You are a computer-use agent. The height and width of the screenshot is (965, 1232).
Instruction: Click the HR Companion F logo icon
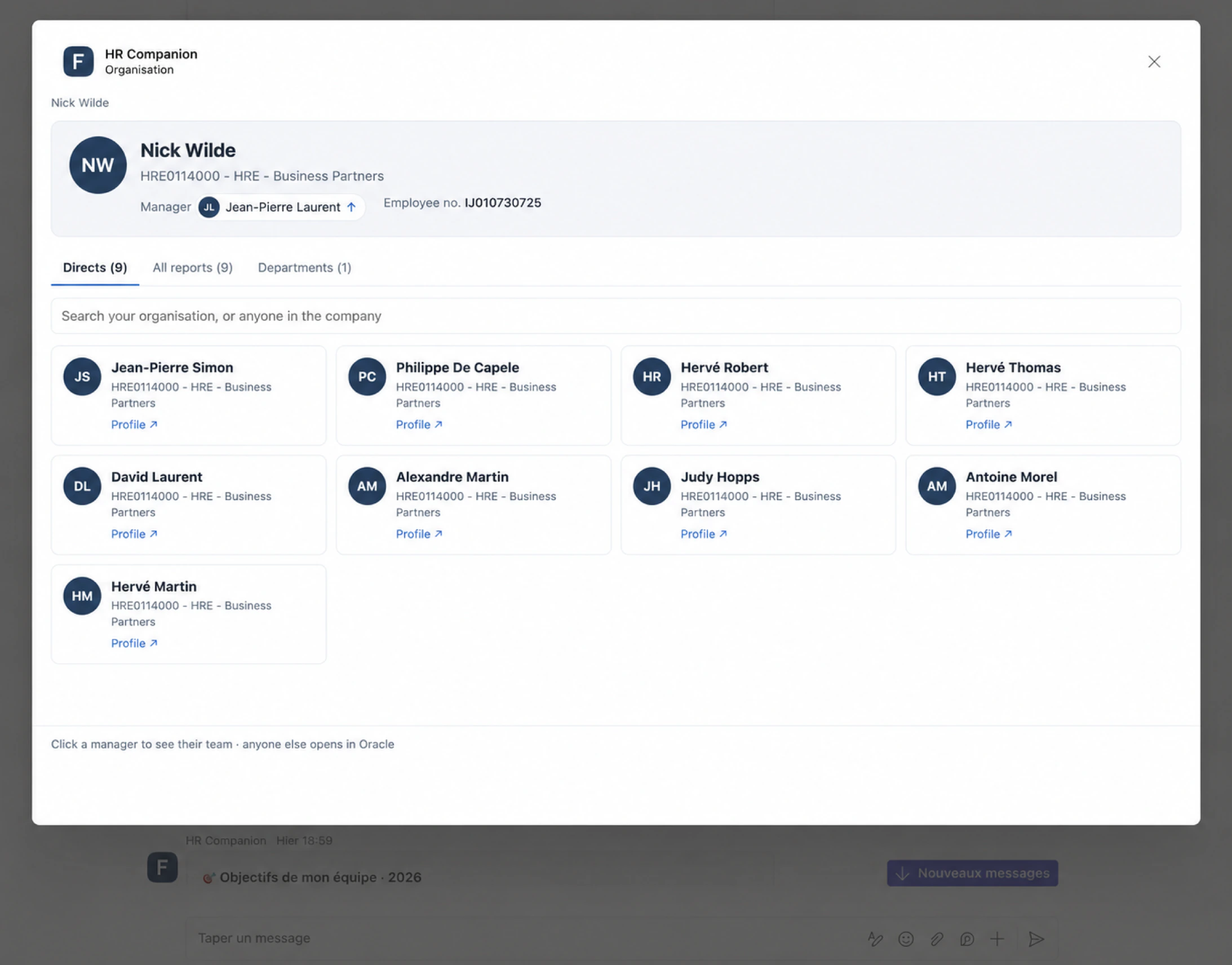(x=78, y=61)
